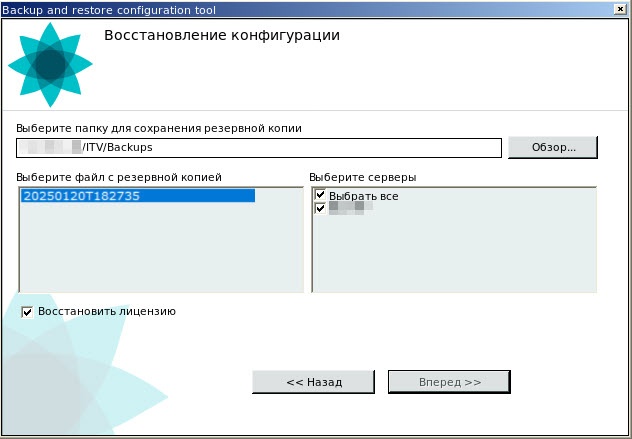Image resolution: width=632 pixels, height=439 pixels.
Task: Close the backup and restore tool window
Action: (x=622, y=8)
